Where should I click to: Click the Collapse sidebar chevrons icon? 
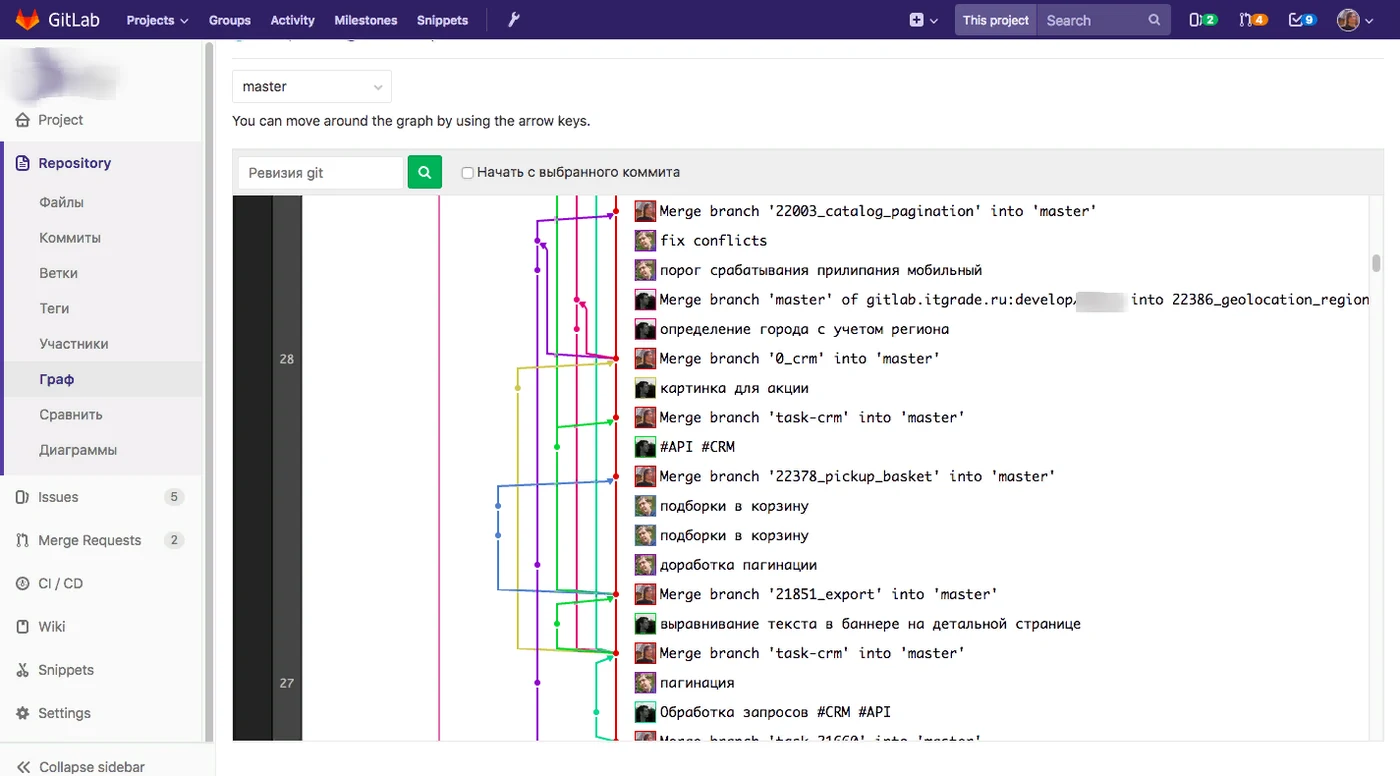[x=22, y=767]
